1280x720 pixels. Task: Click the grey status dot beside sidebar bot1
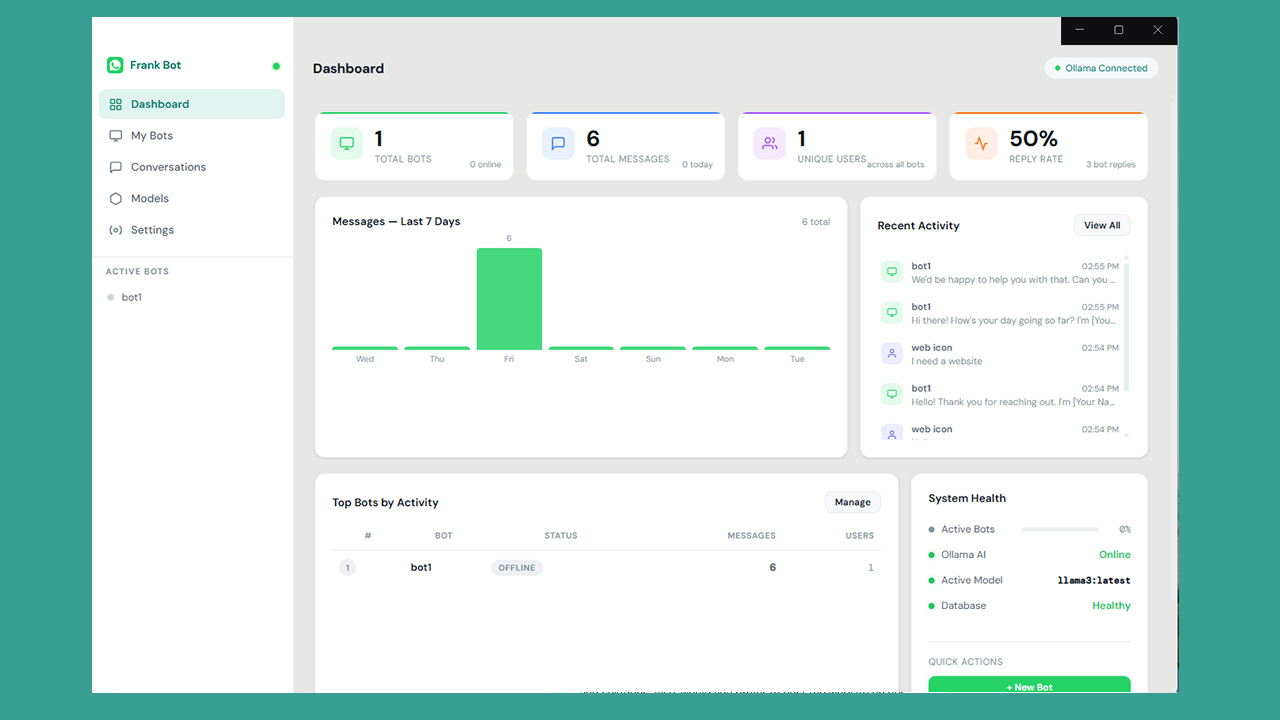point(111,297)
